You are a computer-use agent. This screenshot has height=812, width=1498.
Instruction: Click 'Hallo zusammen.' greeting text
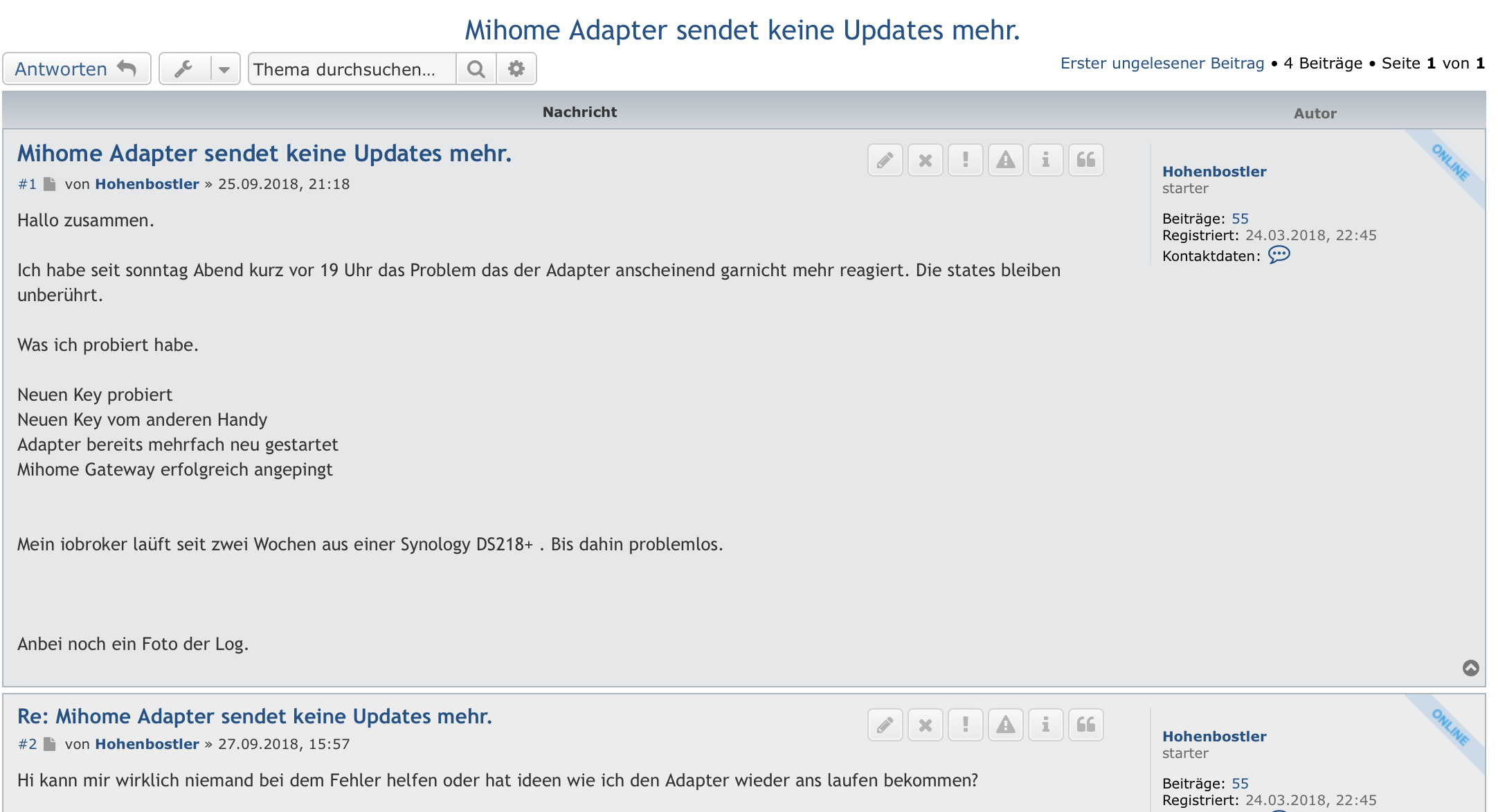coord(86,221)
